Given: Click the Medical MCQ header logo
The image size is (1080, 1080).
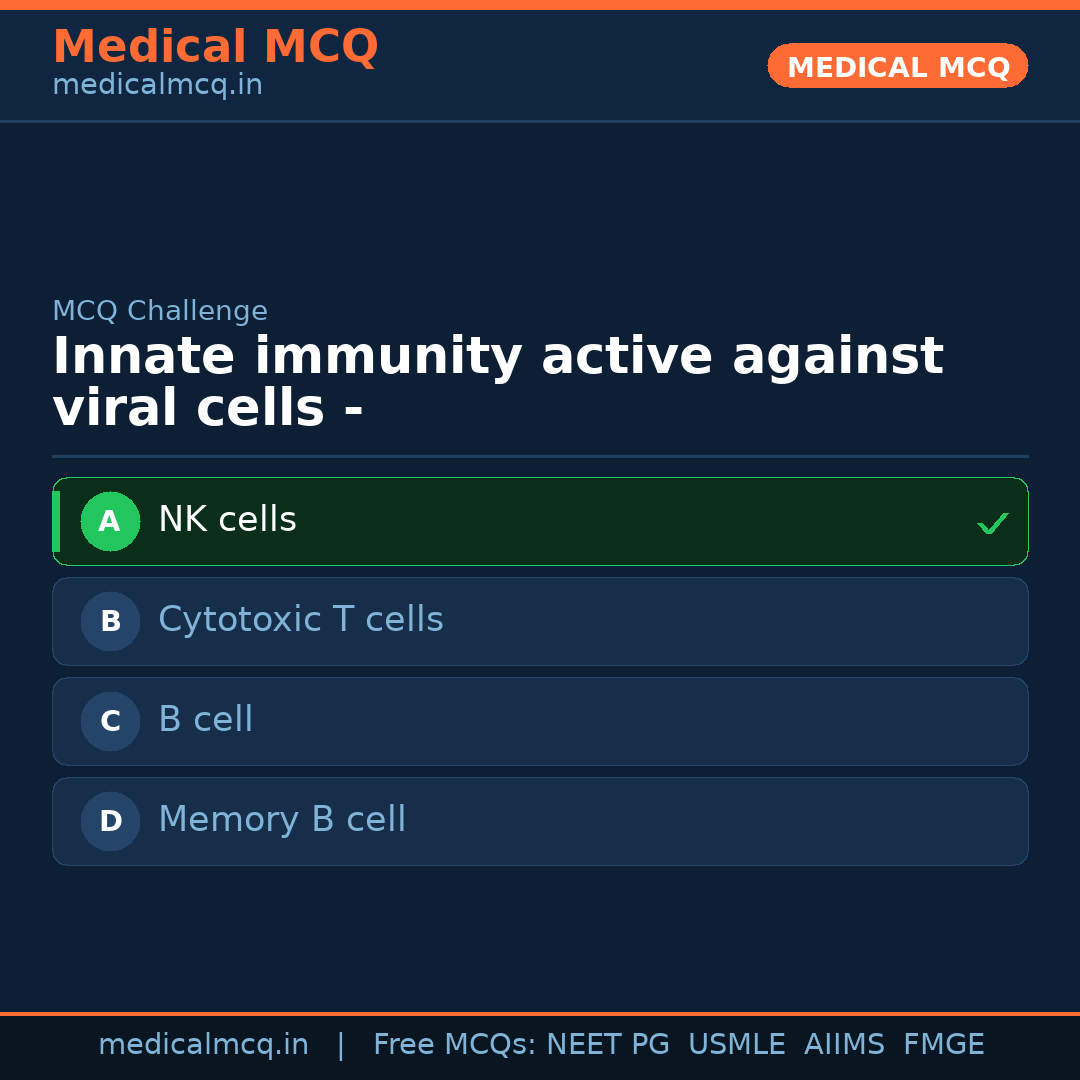Looking at the screenshot, I should [x=215, y=46].
